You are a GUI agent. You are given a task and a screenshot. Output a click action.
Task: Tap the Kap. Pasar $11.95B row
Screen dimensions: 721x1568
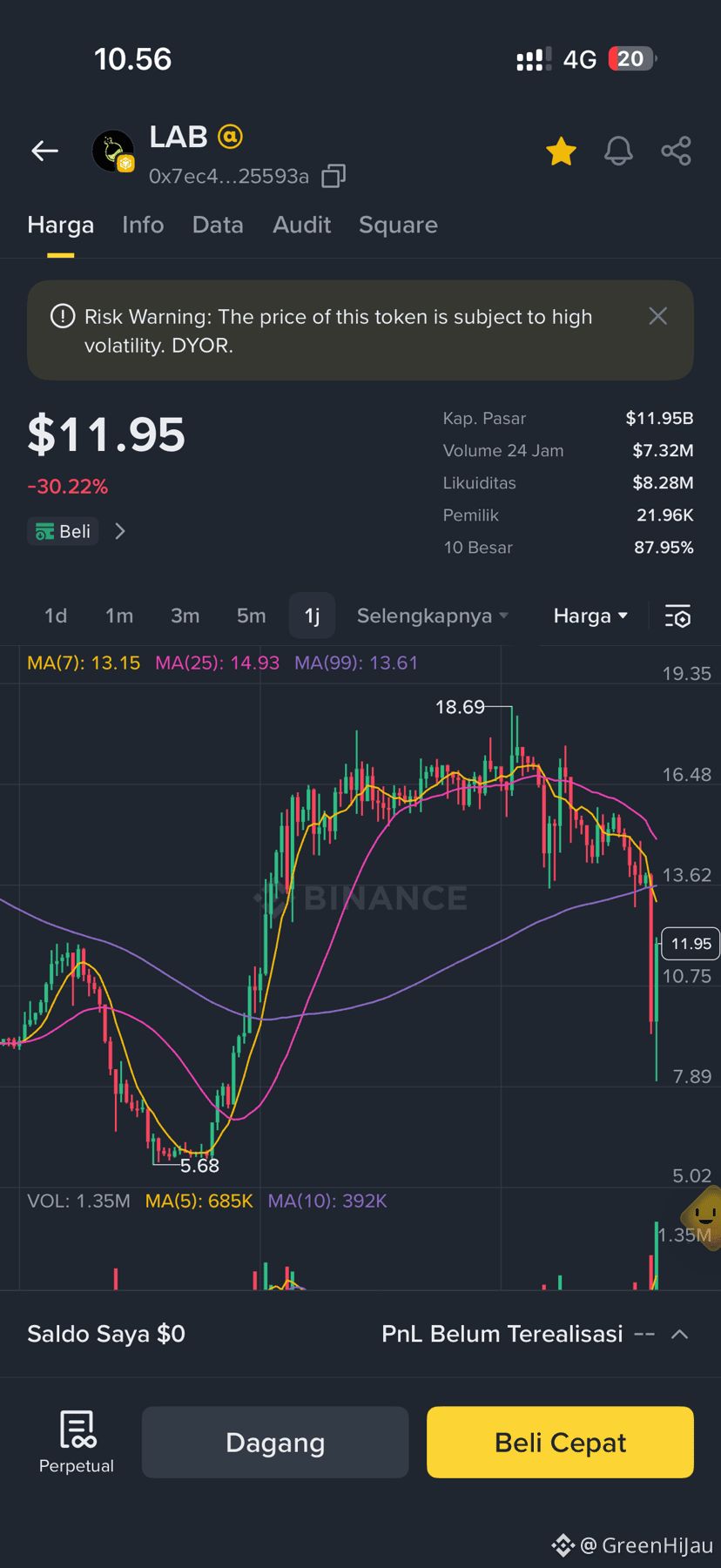point(568,419)
